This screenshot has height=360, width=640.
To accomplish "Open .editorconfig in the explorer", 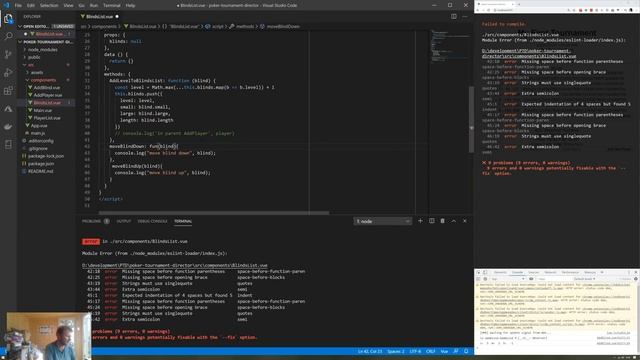I will [x=41, y=141].
